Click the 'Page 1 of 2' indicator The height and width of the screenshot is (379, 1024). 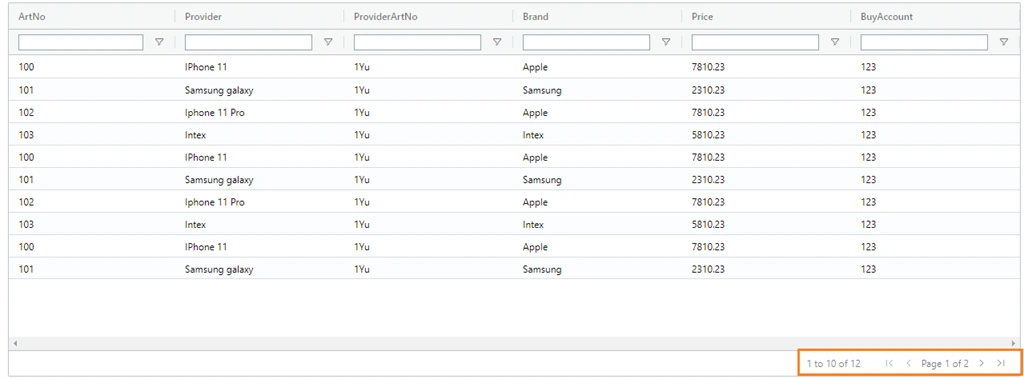945,363
